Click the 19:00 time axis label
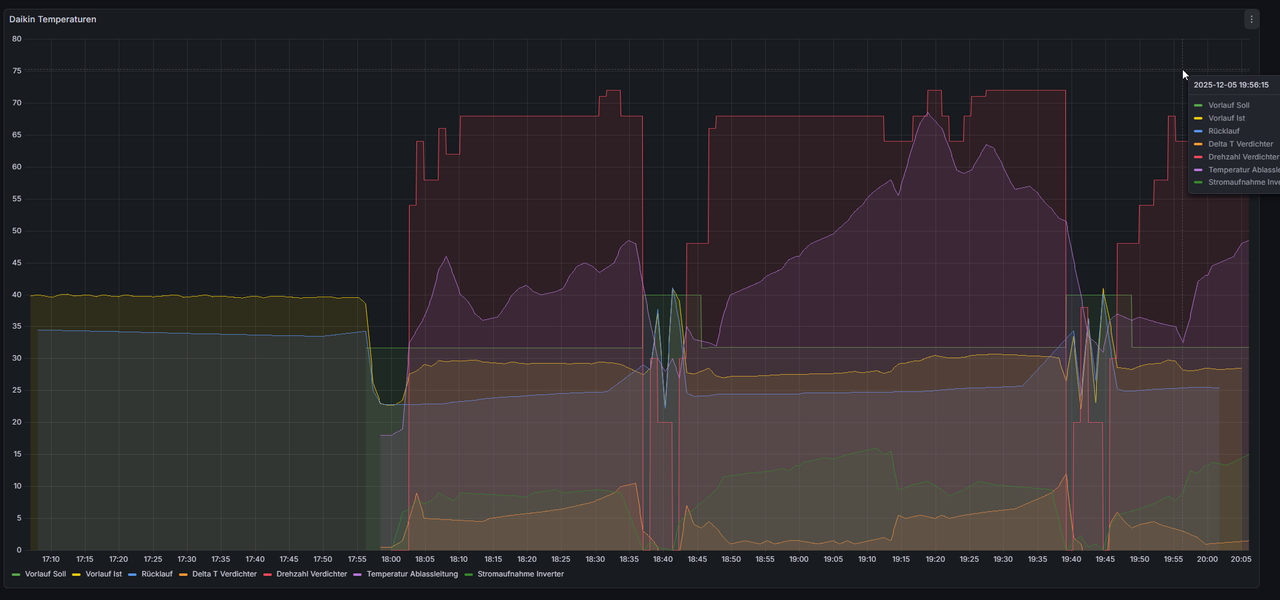This screenshot has height=600, width=1280. click(x=799, y=559)
